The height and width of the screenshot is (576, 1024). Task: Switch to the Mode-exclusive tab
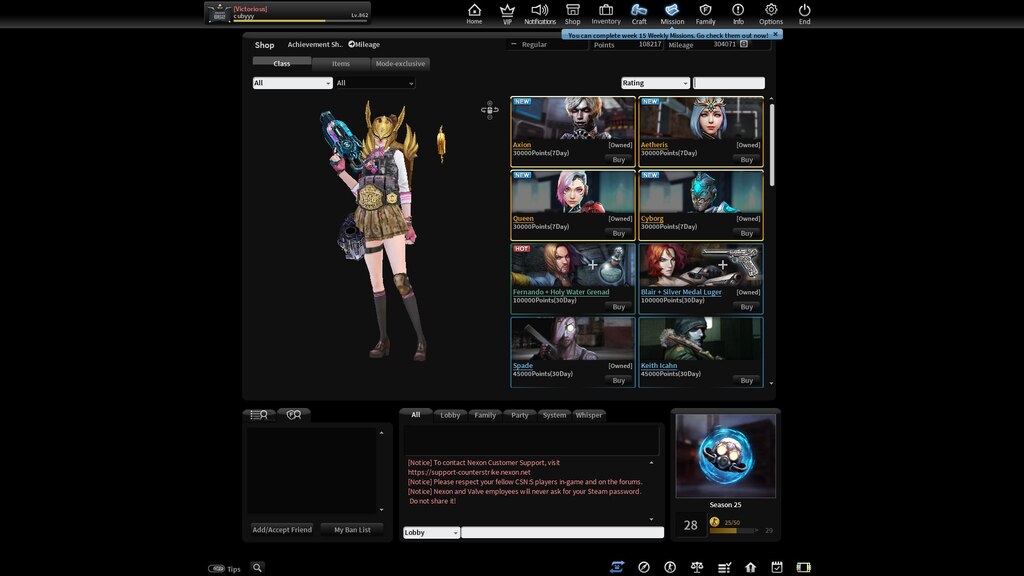coord(400,63)
